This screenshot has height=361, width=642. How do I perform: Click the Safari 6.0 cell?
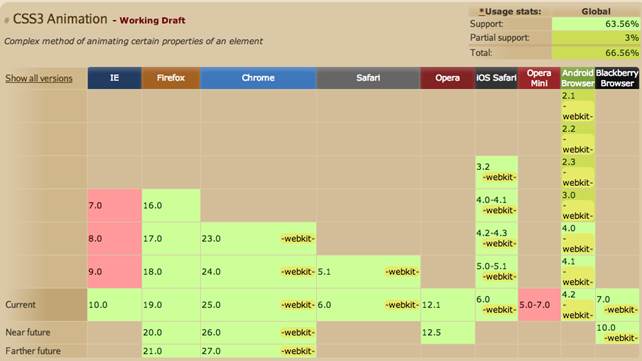[368, 305]
